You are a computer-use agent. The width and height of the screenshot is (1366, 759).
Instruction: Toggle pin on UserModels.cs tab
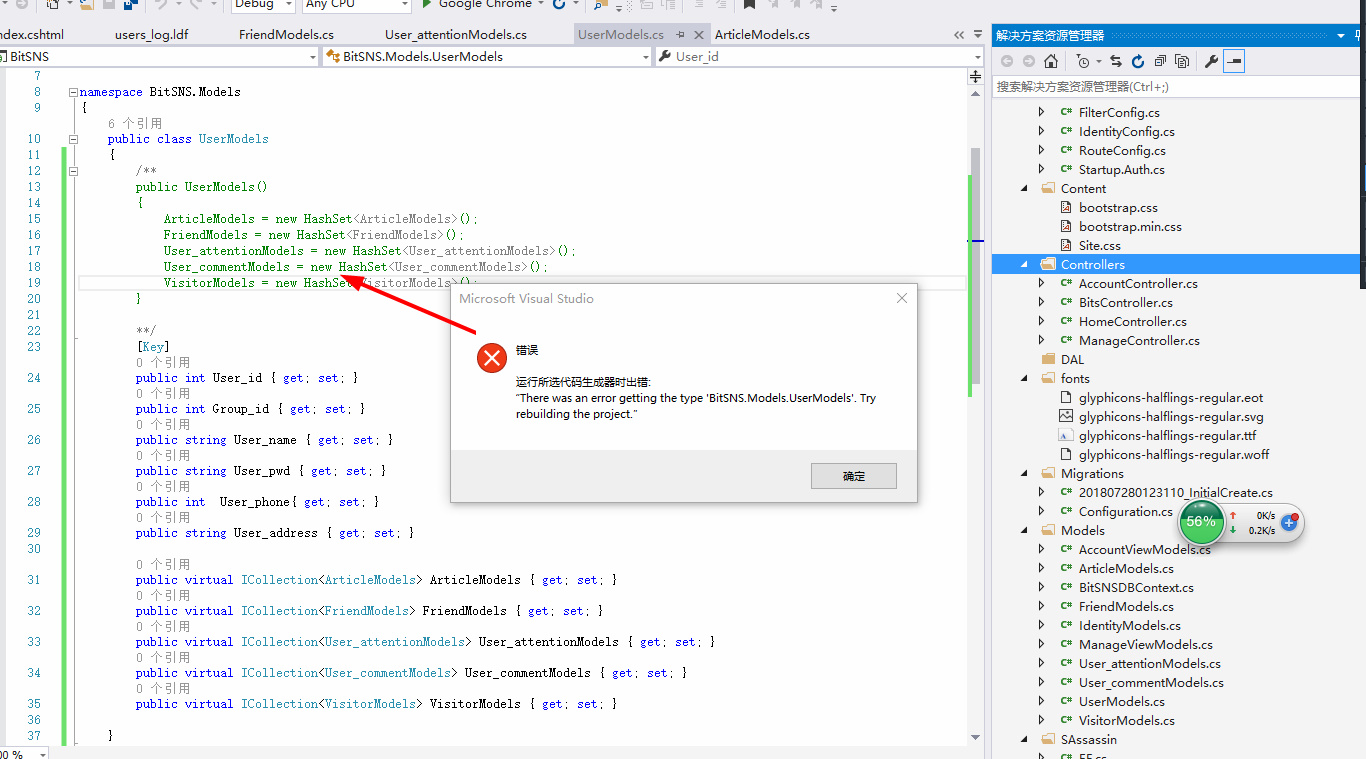pyautogui.click(x=680, y=34)
